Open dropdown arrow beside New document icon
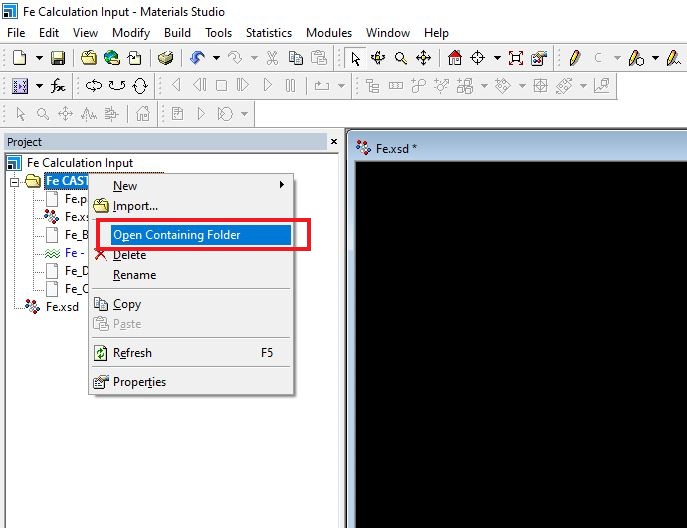 click(x=37, y=59)
